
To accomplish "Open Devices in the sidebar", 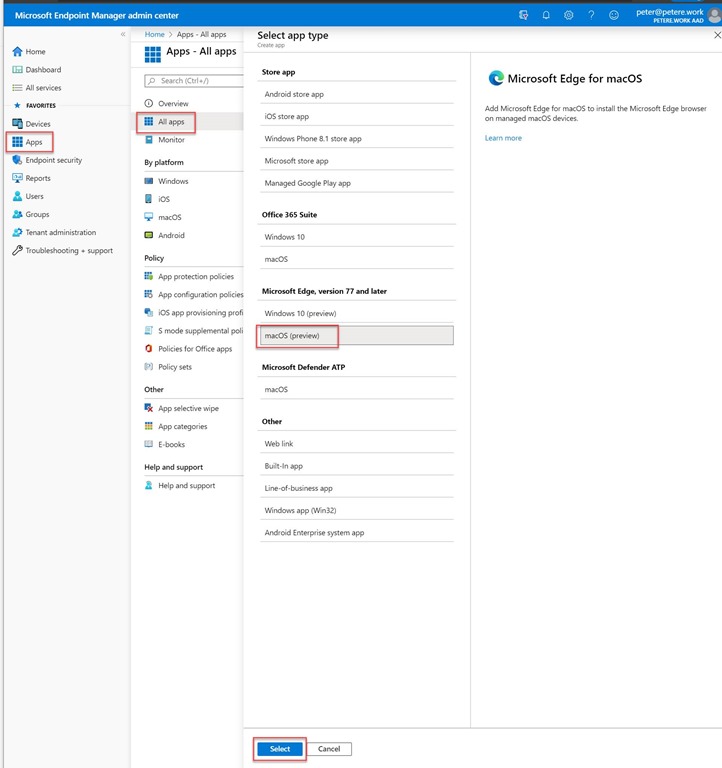I will (38, 124).
